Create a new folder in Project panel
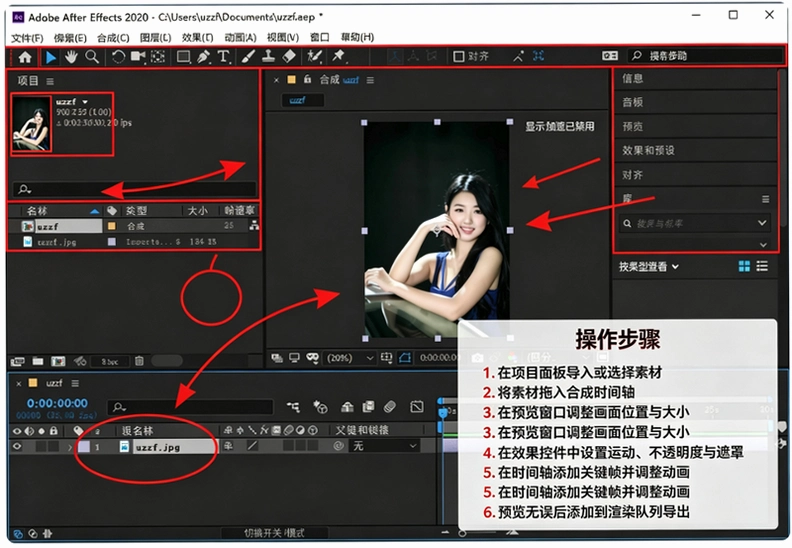The height and width of the screenshot is (548, 792). tap(38, 361)
